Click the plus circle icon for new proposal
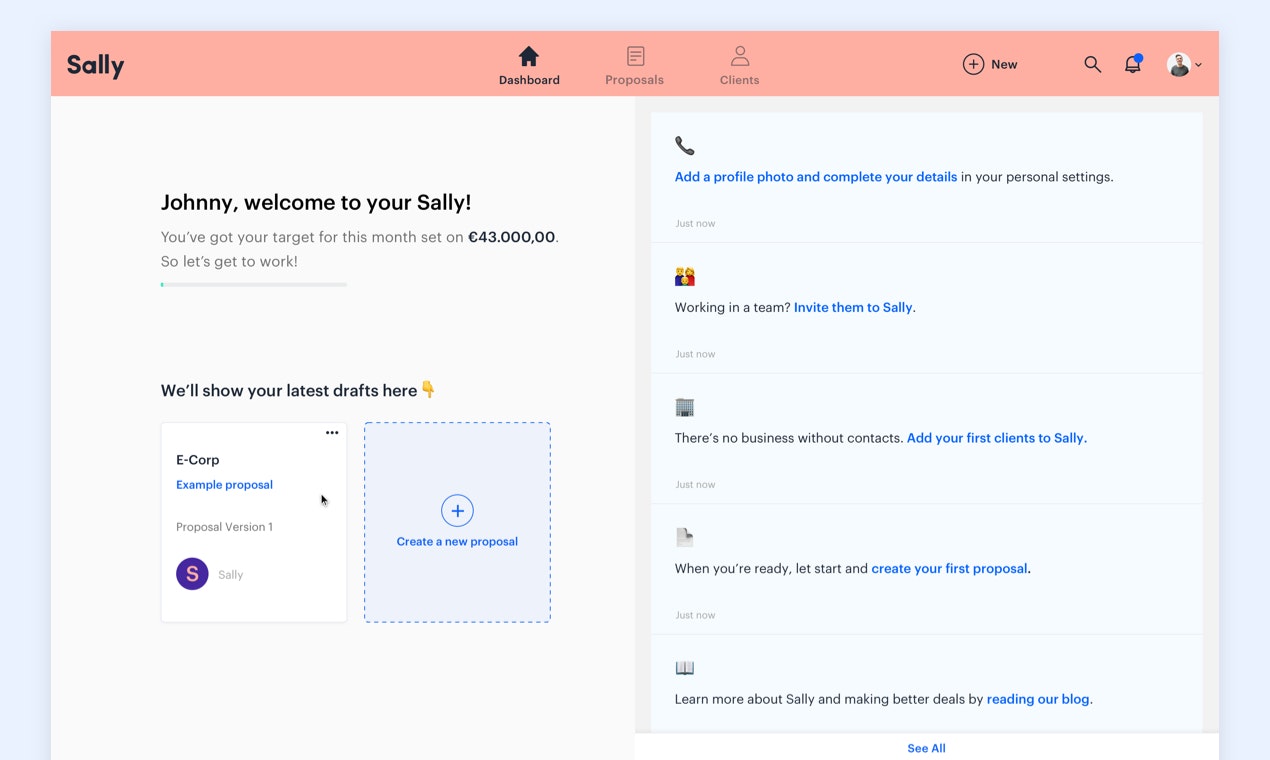Image resolution: width=1270 pixels, height=760 pixels. click(457, 511)
